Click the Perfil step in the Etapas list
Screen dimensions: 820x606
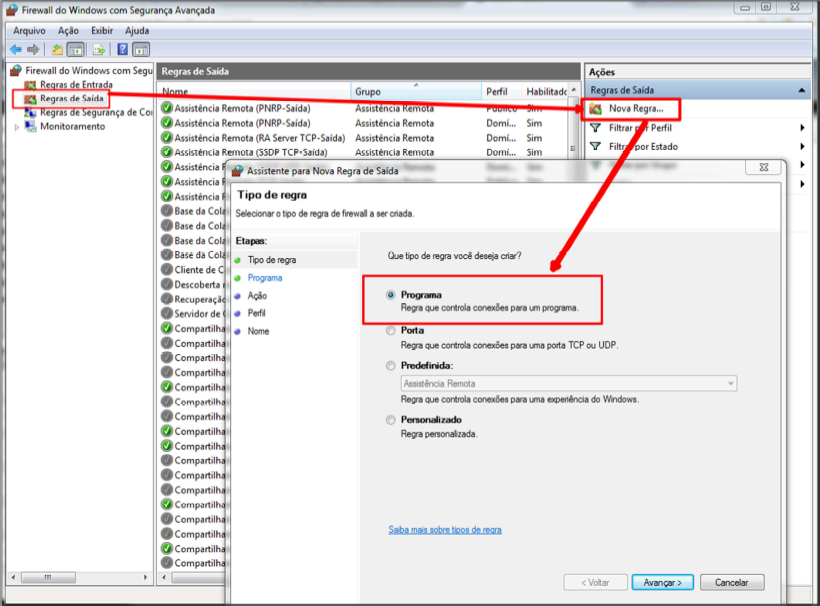point(257,313)
